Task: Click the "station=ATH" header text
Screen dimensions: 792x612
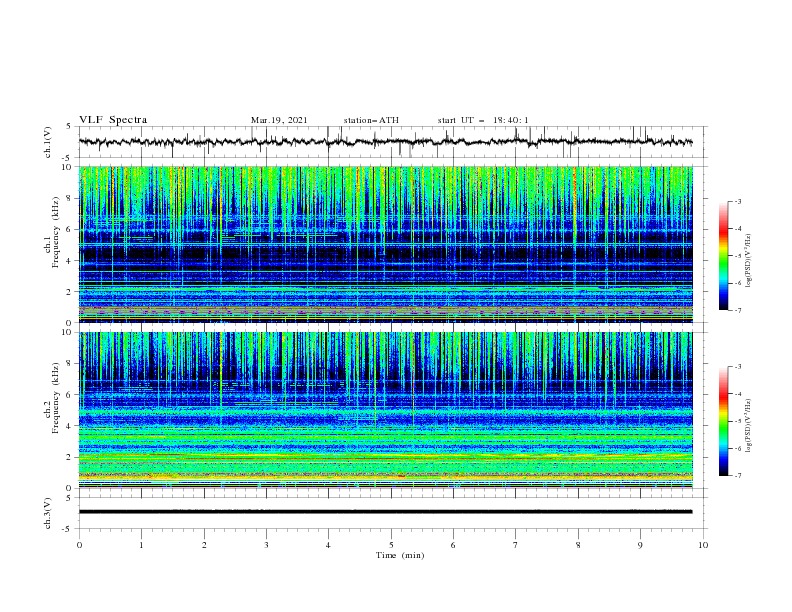Action: [x=371, y=120]
